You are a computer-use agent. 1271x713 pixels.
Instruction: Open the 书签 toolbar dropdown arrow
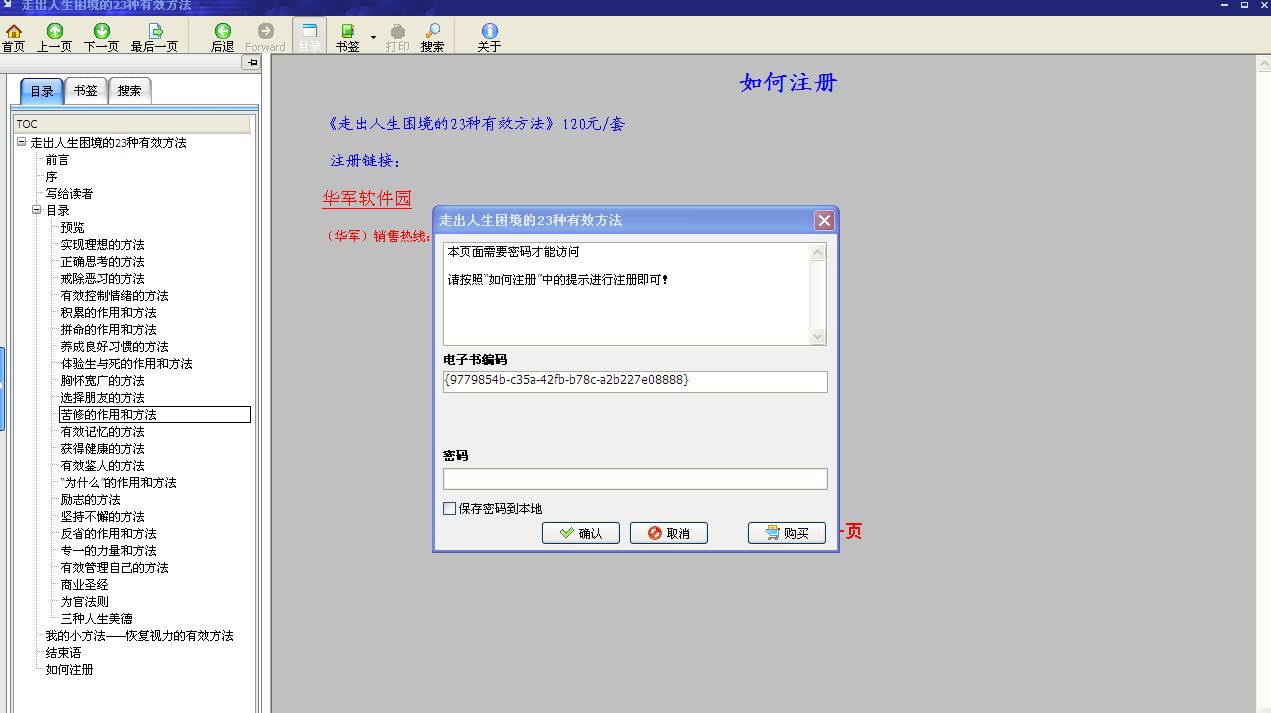373,38
